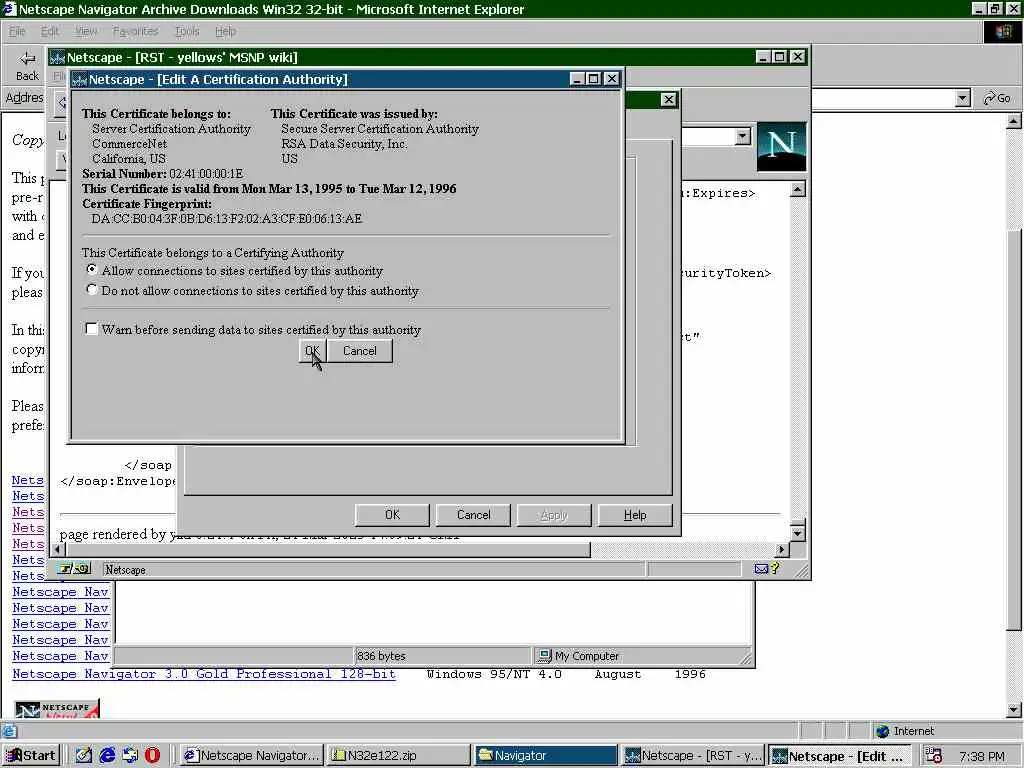Click the certificate fingerprint value text
Viewport: 1024px width, 768px height.
pyautogui.click(x=227, y=219)
